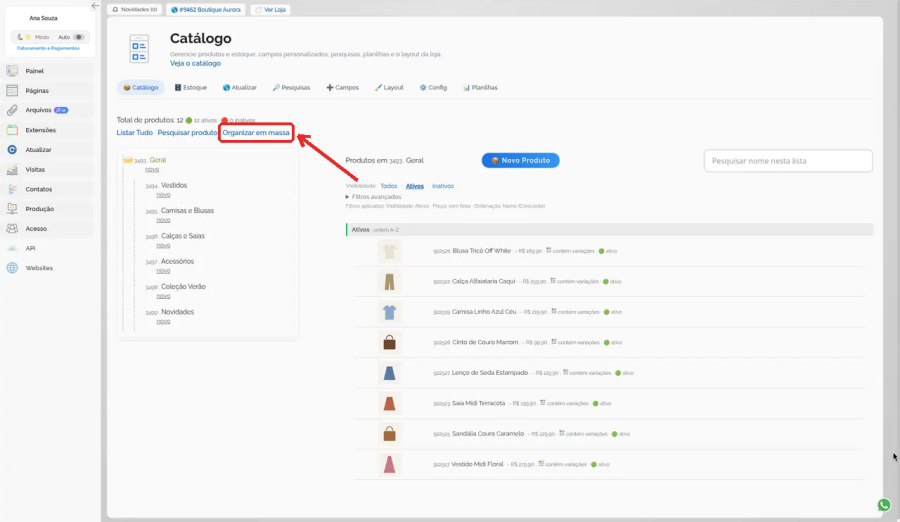Select Ativos visibility filter
900x522 pixels.
pyautogui.click(x=414, y=186)
